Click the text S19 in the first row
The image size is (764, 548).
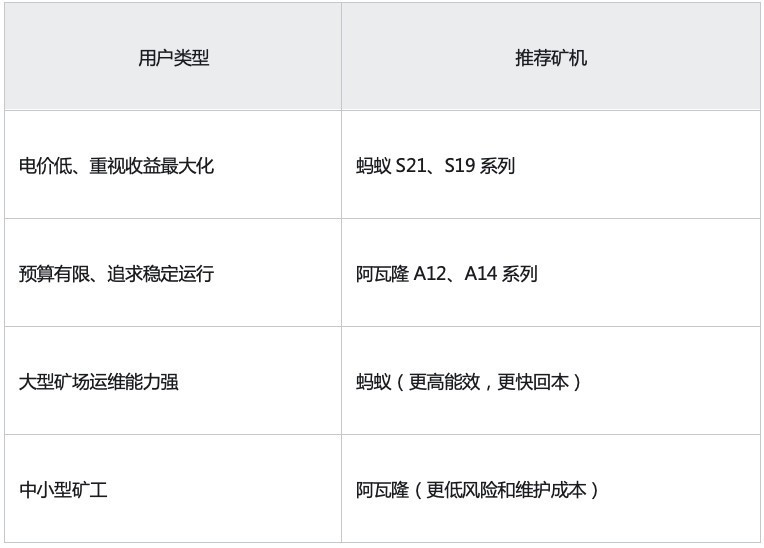pos(459,166)
